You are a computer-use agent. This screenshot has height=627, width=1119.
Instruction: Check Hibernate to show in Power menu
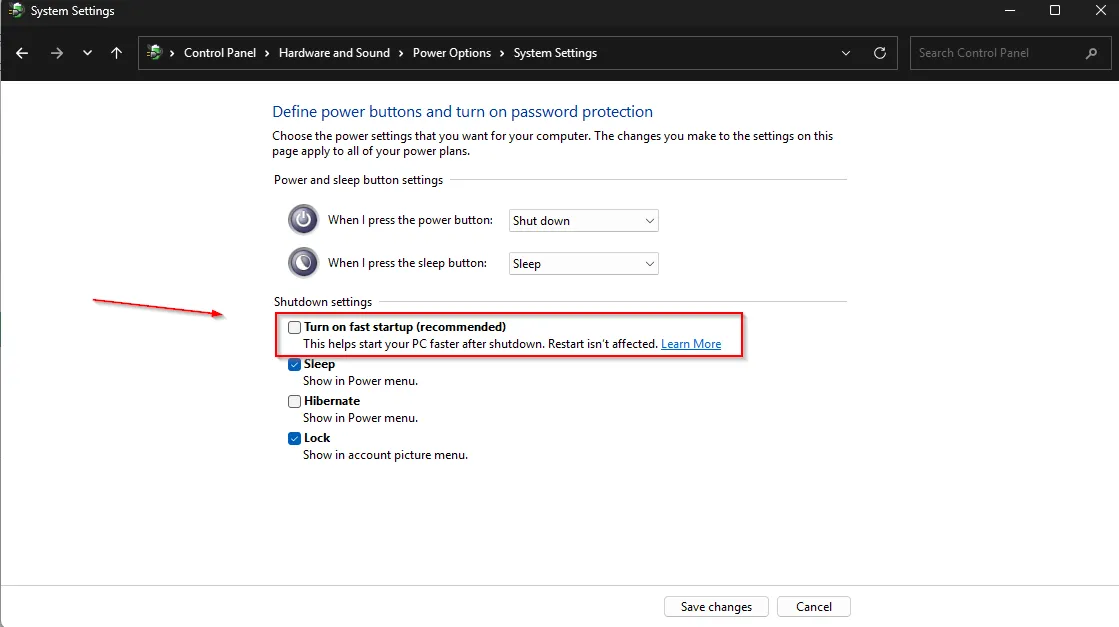(x=294, y=401)
